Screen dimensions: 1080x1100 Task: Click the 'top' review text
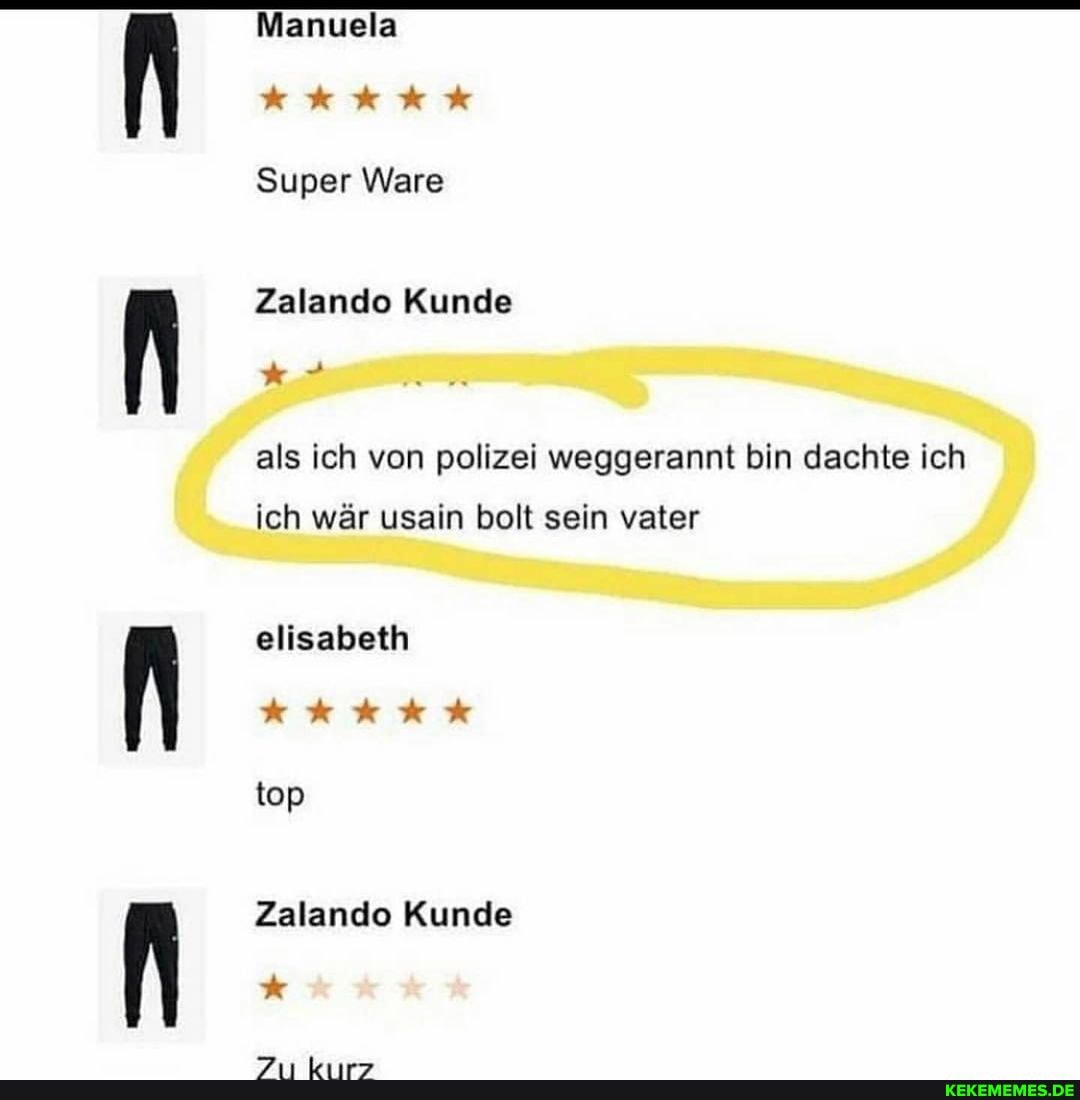click(280, 795)
